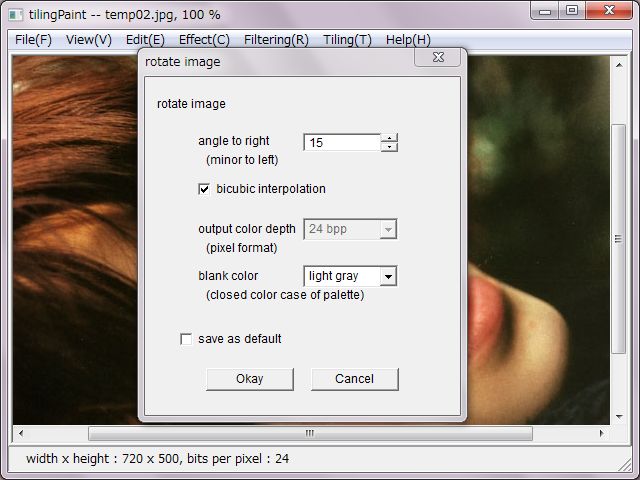The image size is (640, 480).
Task: Click the vertical scrollbar down arrow
Action: (619, 417)
